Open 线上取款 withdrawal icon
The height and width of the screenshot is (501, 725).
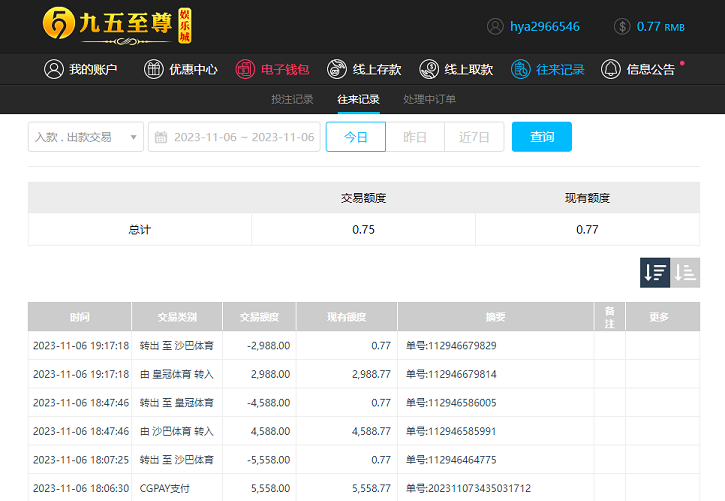coord(429,70)
